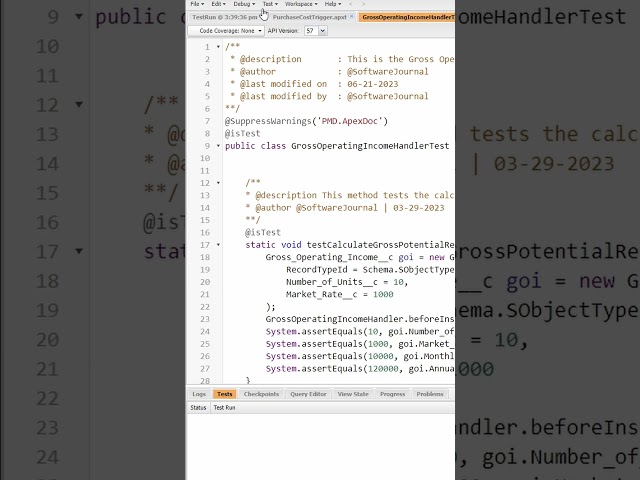Open the View State panel tab
The image size is (640, 480).
[x=353, y=394]
